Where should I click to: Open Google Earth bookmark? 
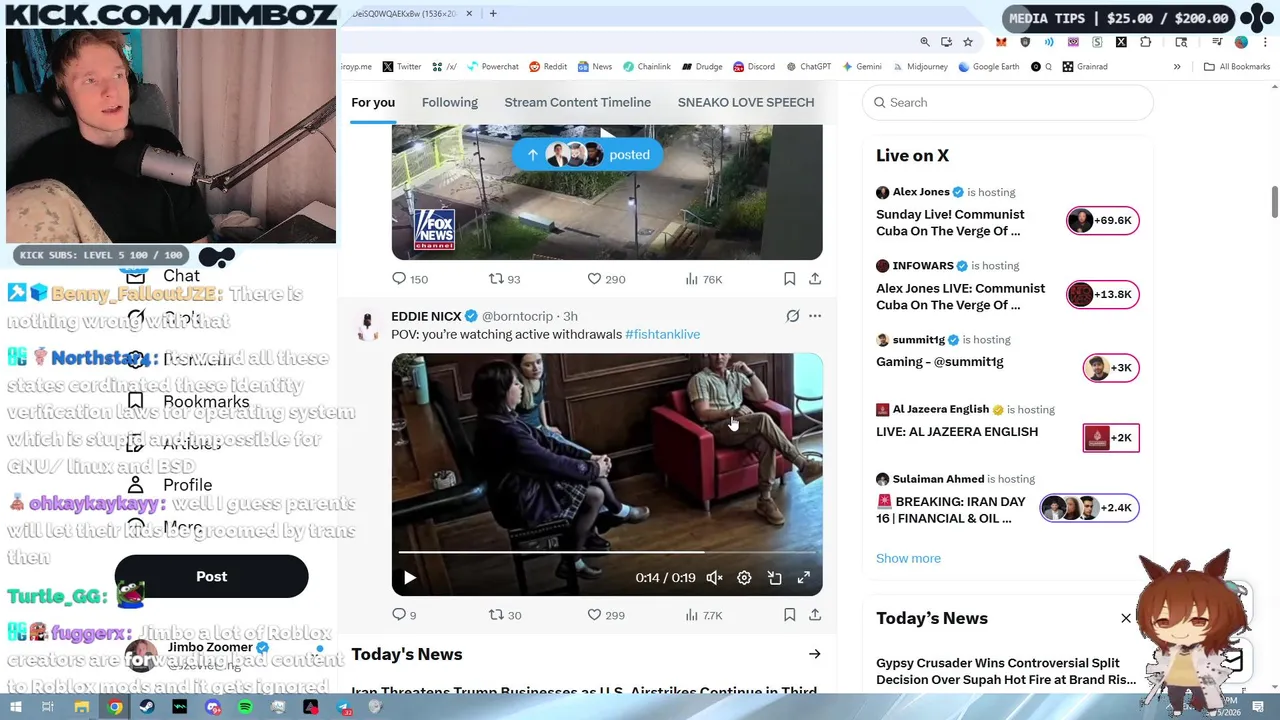click(x=989, y=67)
